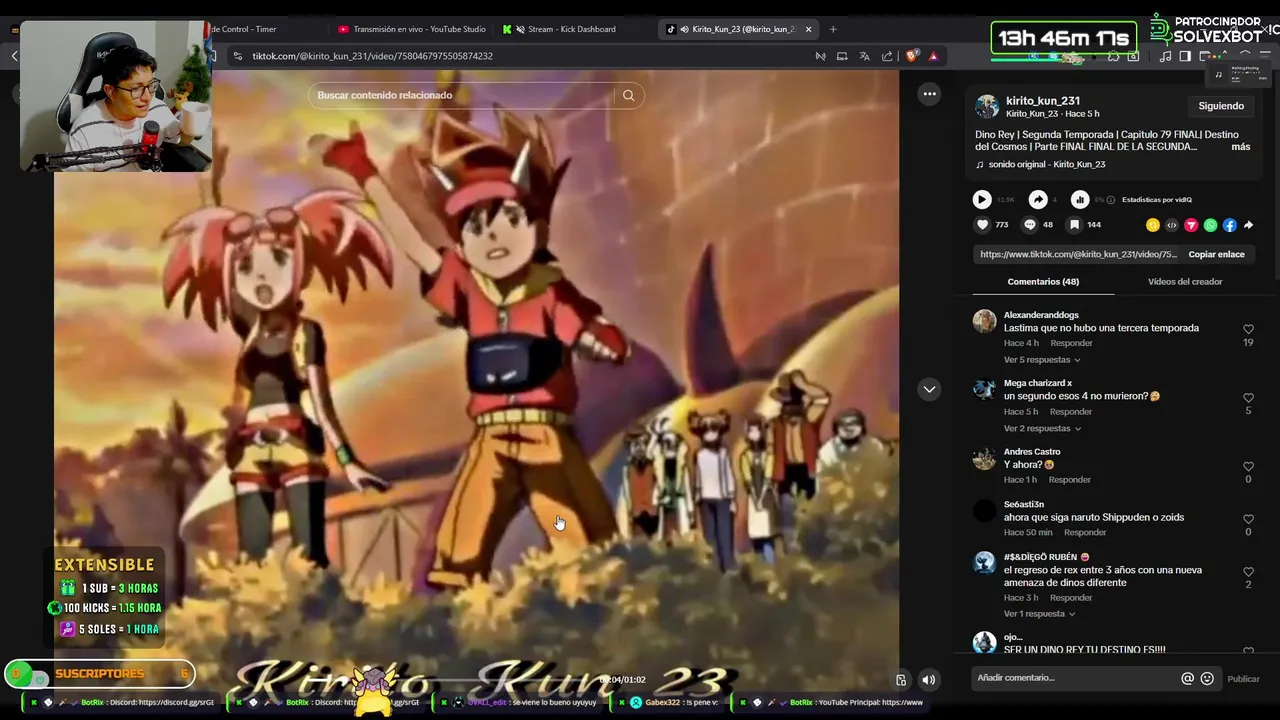Click the vidIQ engagement bar chart icon

click(1080, 199)
